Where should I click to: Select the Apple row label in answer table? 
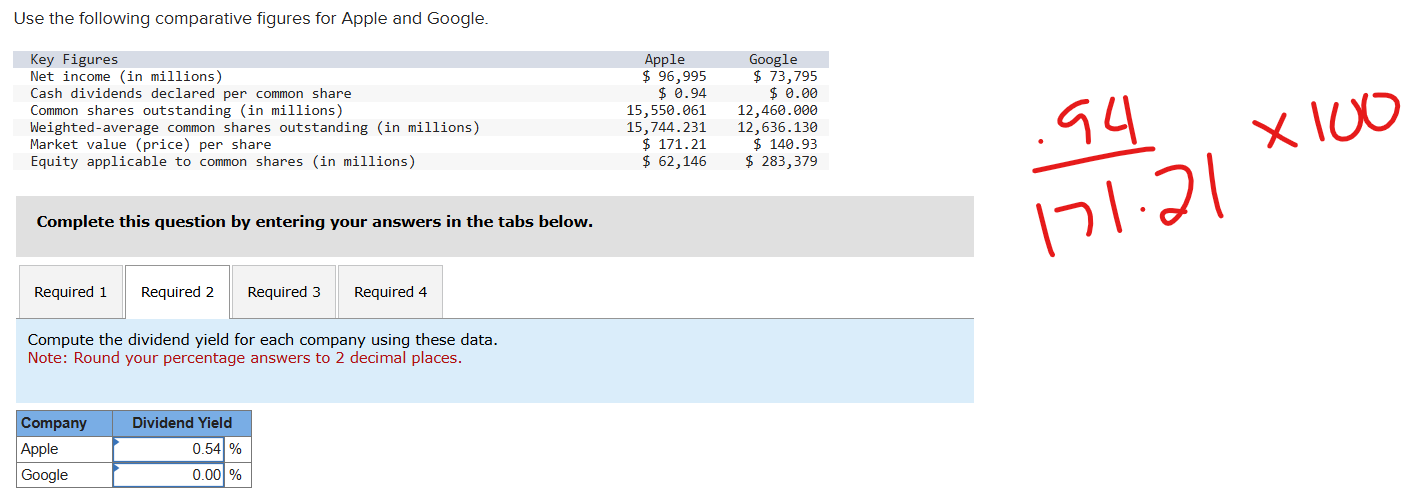pos(40,449)
